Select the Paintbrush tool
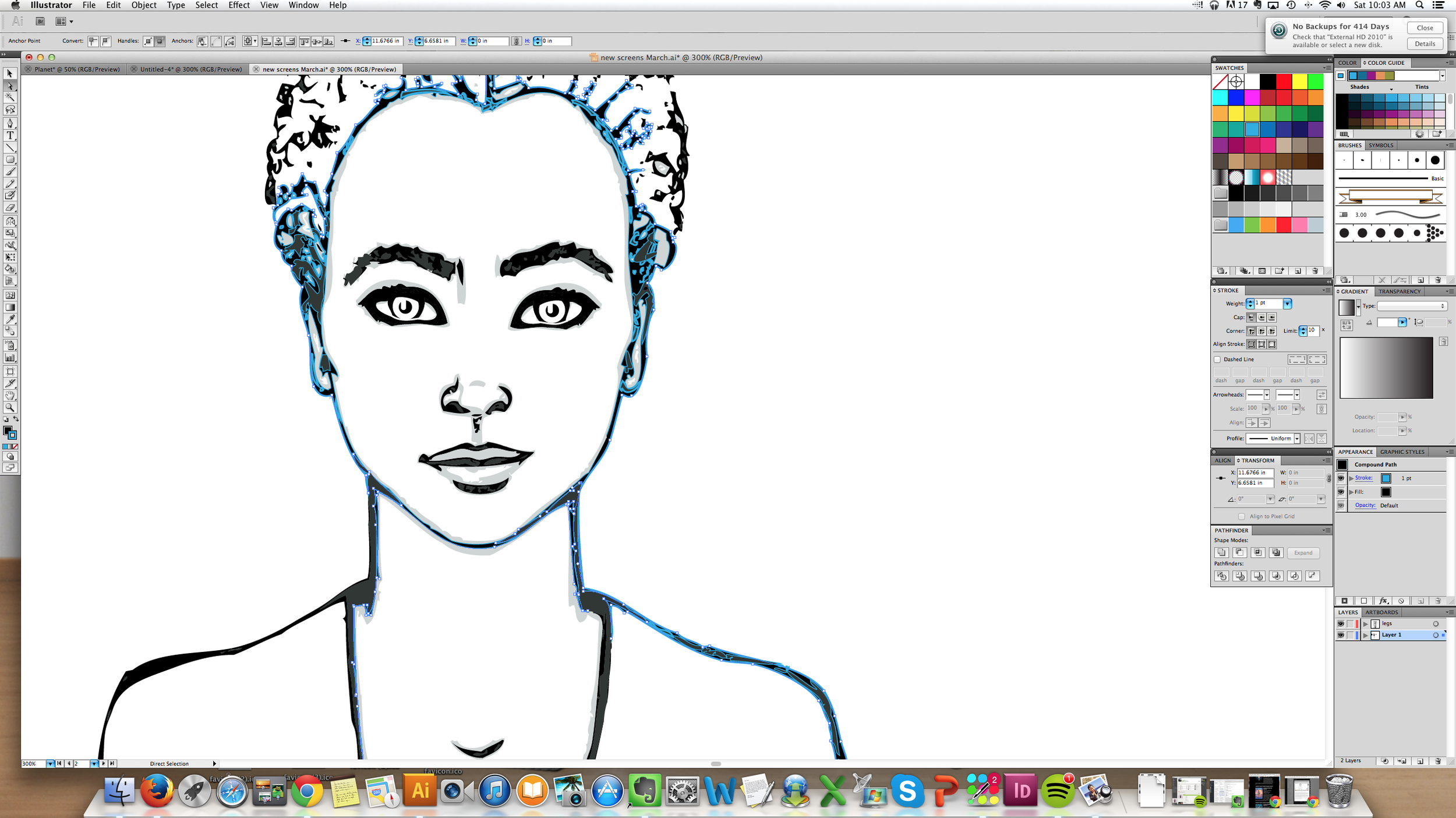1456x818 pixels. 10,171
